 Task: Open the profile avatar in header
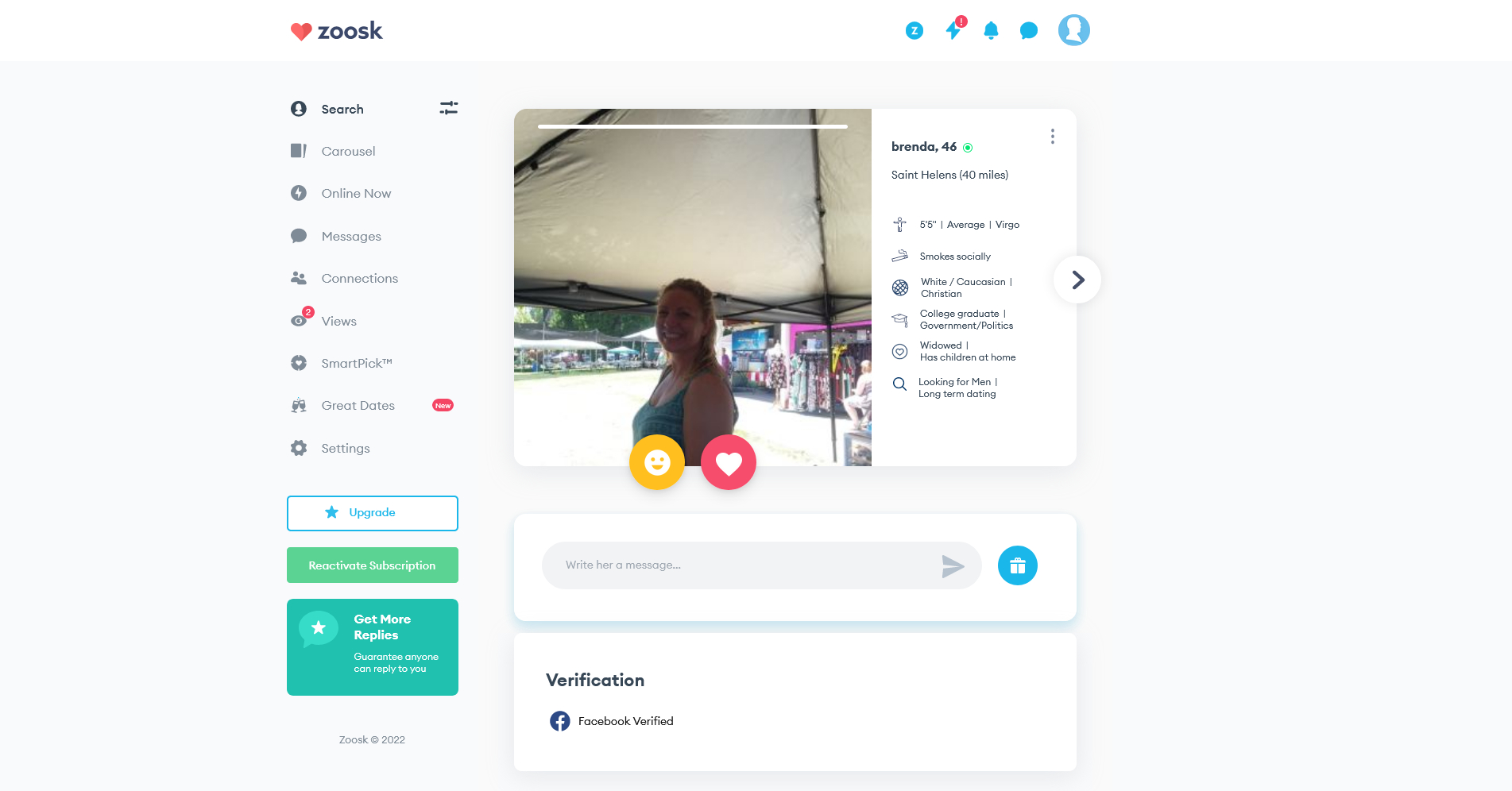pos(1074,30)
